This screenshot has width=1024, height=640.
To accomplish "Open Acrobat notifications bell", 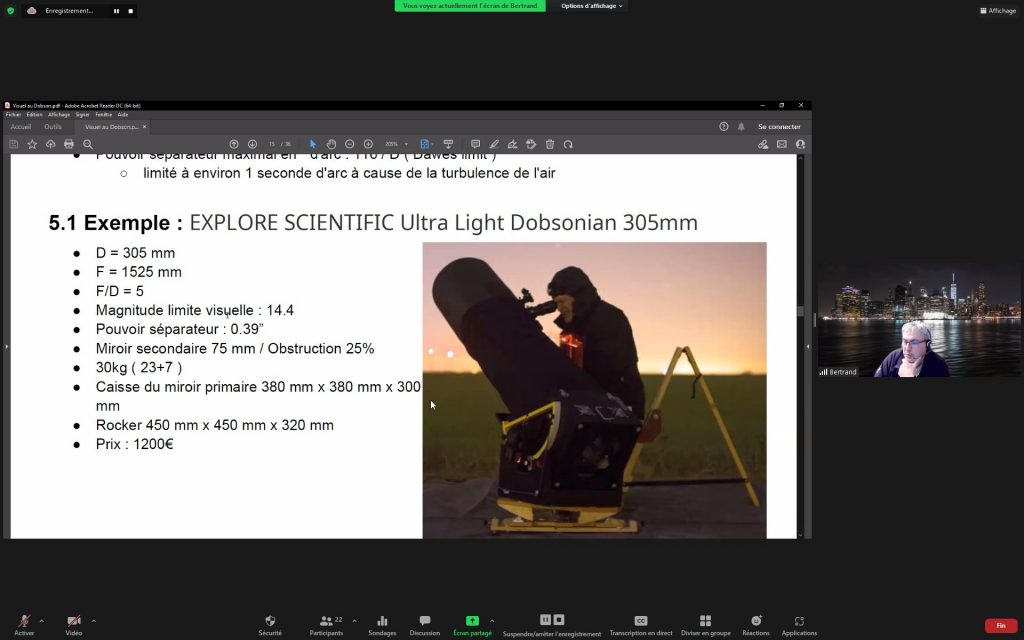I will click(x=741, y=127).
